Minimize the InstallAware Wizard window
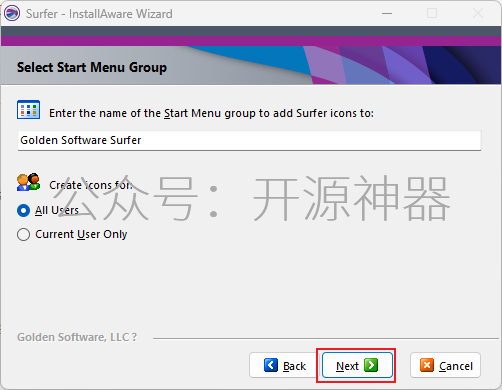This screenshot has height=390, width=502. pyautogui.click(x=387, y=14)
